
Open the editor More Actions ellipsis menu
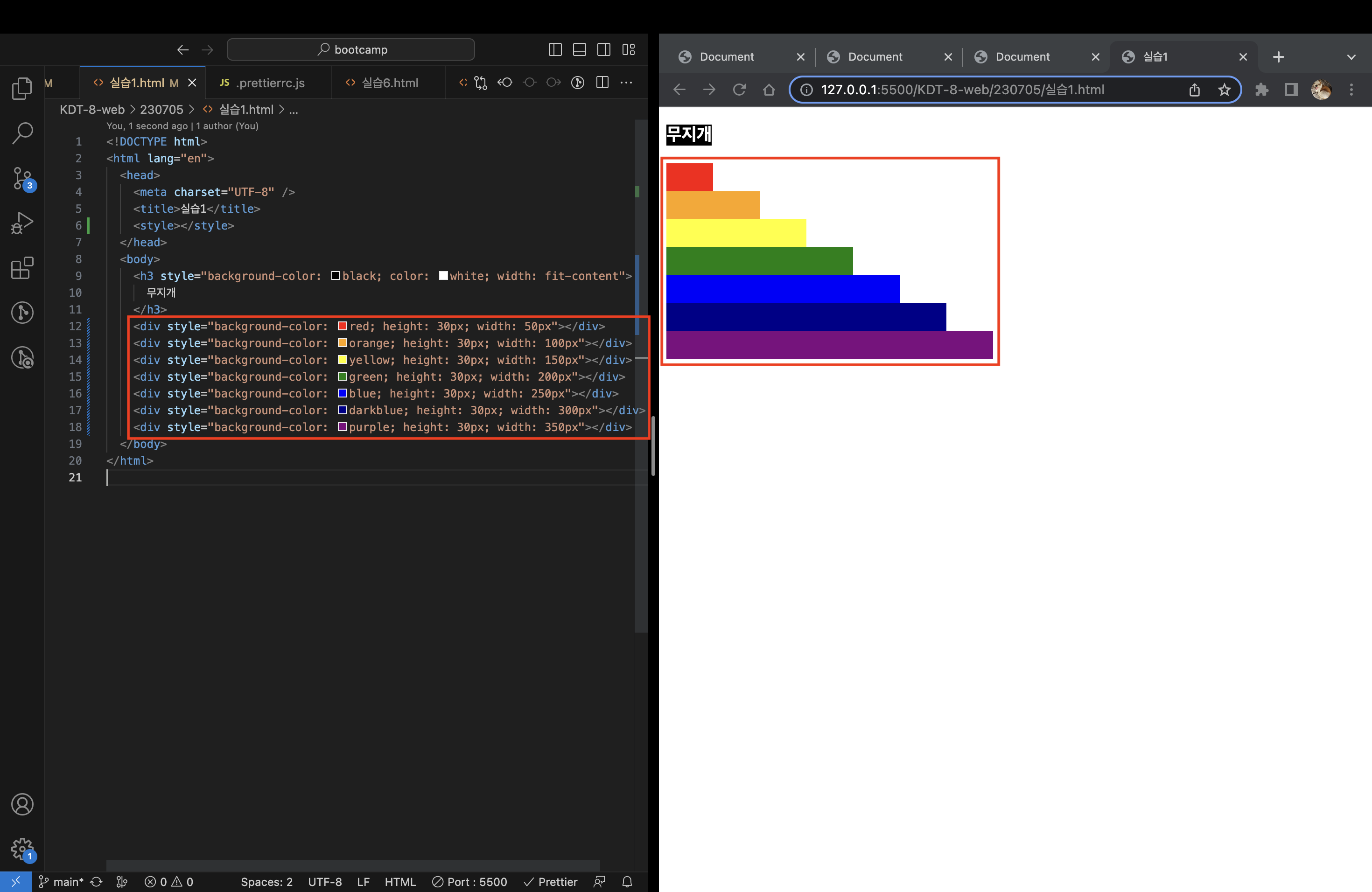(627, 83)
